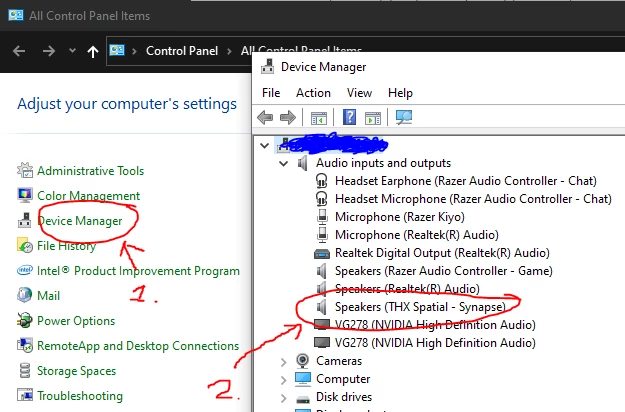This screenshot has width=625, height=412.
Task: Open File History link
Action: pos(67,246)
